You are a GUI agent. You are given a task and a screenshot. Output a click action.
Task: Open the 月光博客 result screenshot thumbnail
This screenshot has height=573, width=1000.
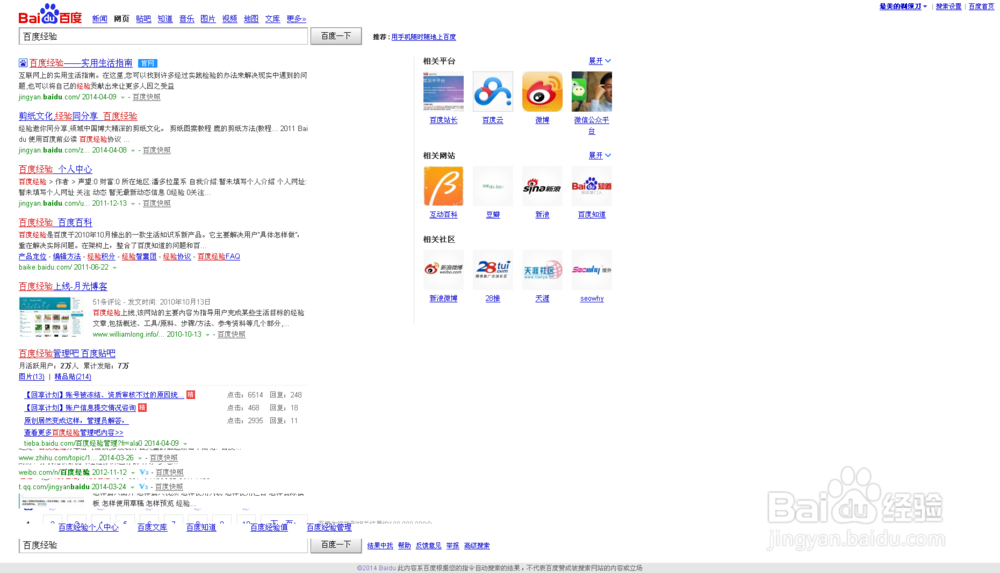pos(51,317)
